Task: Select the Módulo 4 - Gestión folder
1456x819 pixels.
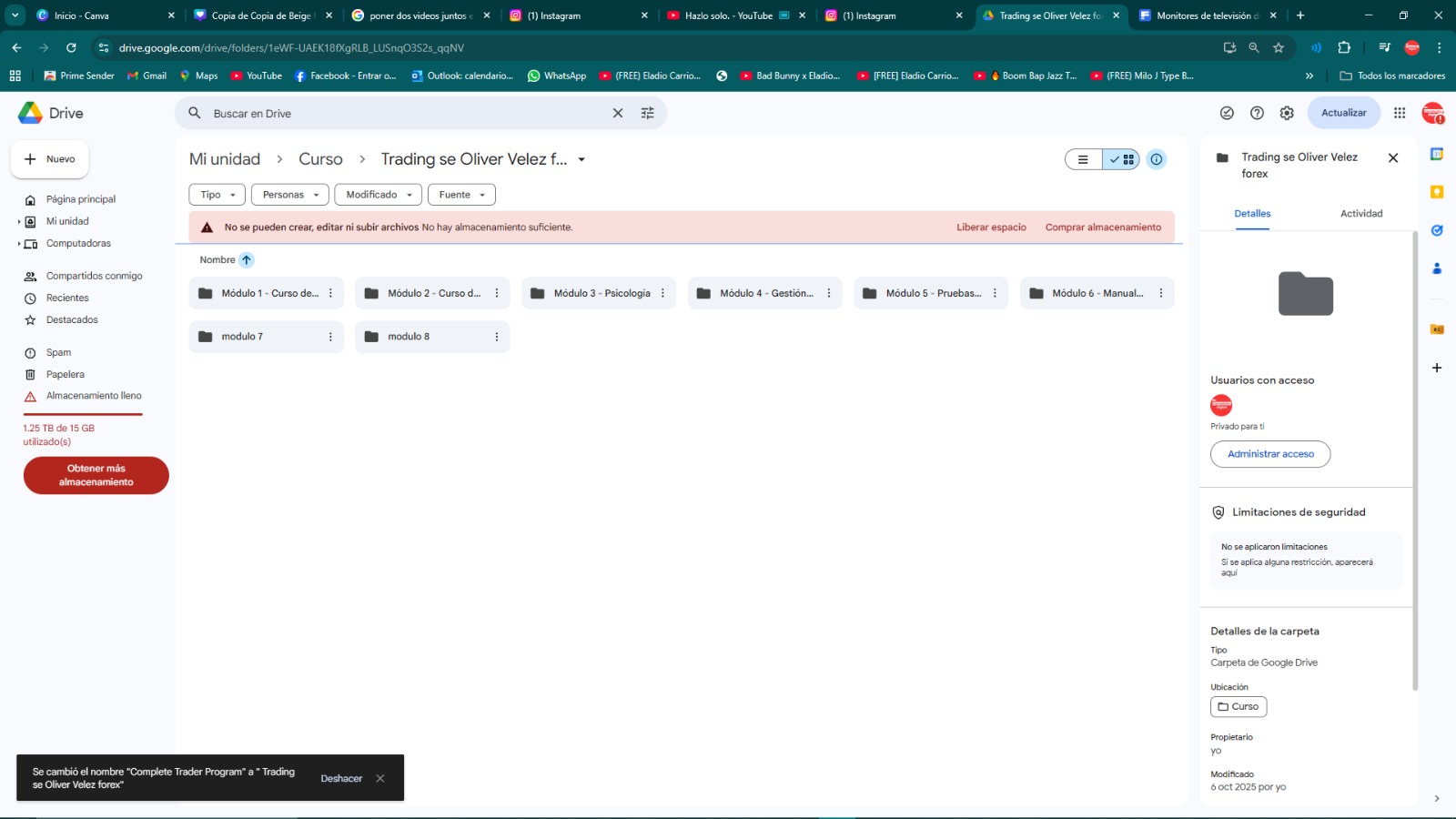Action: click(x=765, y=293)
